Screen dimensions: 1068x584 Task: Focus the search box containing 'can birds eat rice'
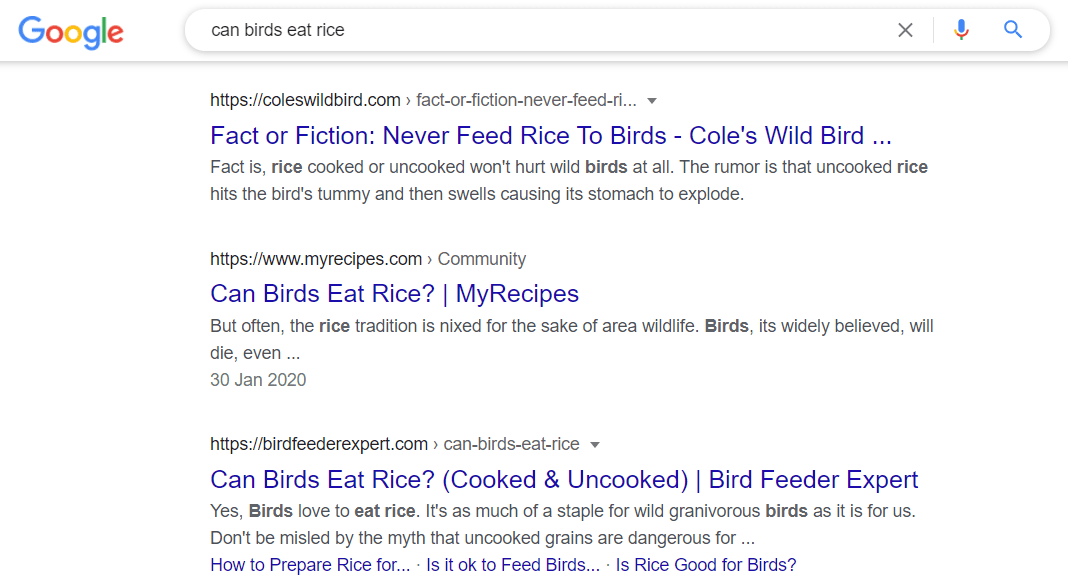click(x=540, y=30)
